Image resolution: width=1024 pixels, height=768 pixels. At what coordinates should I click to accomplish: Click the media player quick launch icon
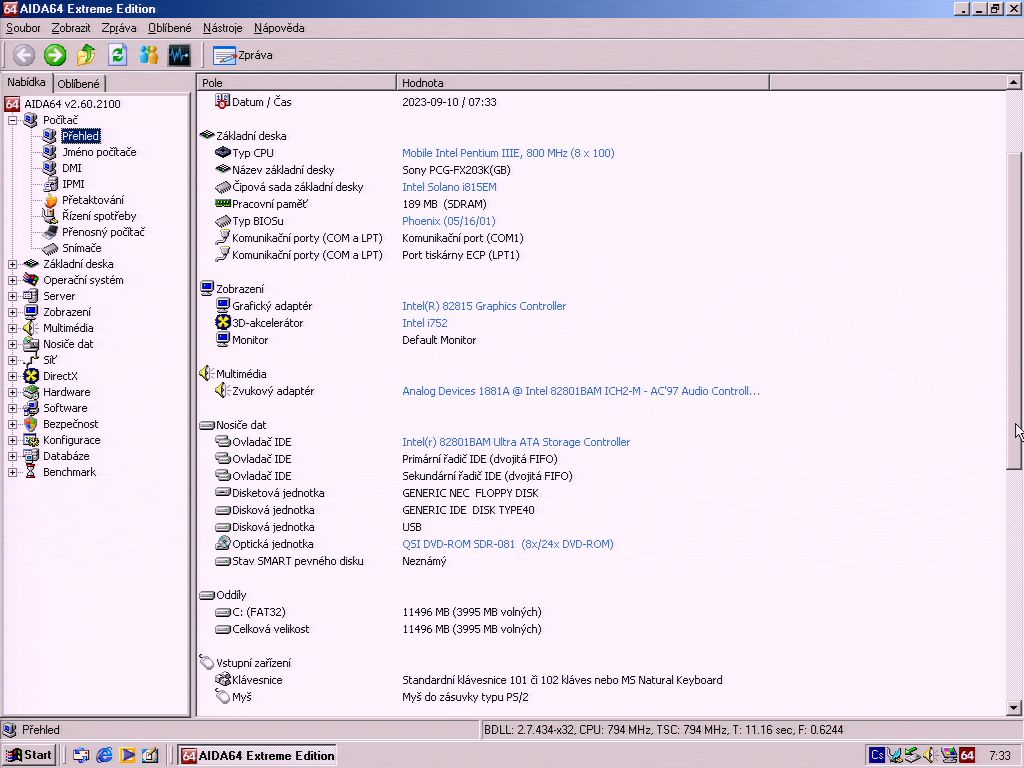[127, 755]
